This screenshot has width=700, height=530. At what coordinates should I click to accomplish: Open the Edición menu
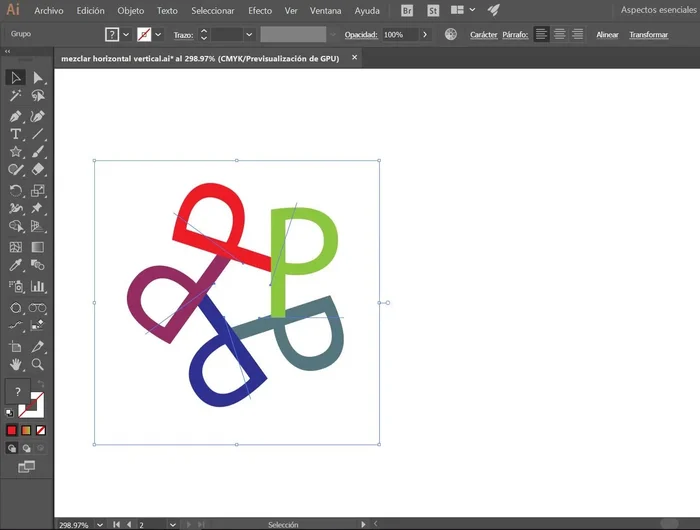[90, 10]
